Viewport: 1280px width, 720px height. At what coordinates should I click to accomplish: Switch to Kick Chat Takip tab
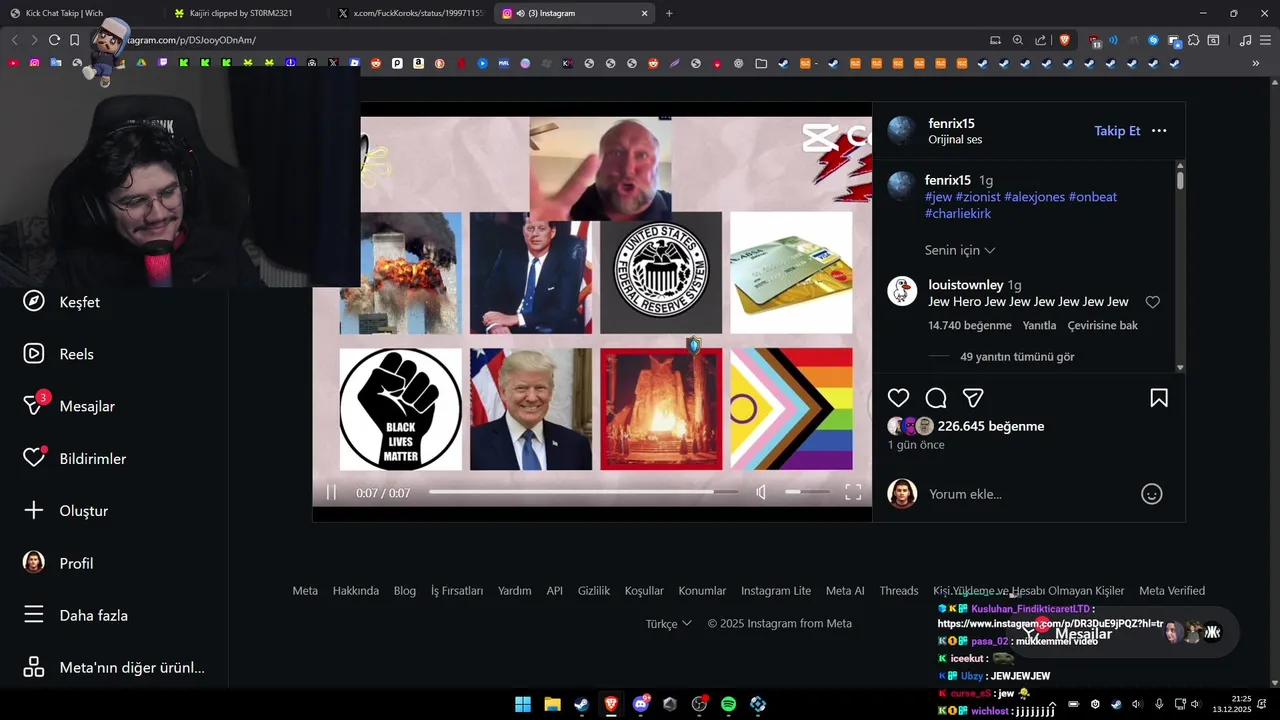point(80,13)
